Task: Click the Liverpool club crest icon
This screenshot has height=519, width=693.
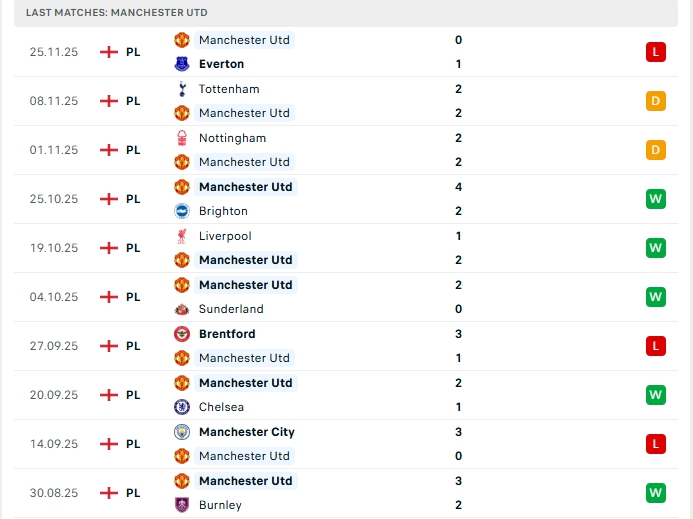Action: (x=182, y=236)
